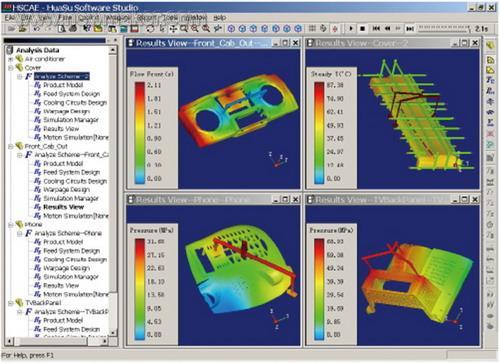Expand the Air conditioner tree node
Screen dimensions: 500x364
click(x=11, y=59)
